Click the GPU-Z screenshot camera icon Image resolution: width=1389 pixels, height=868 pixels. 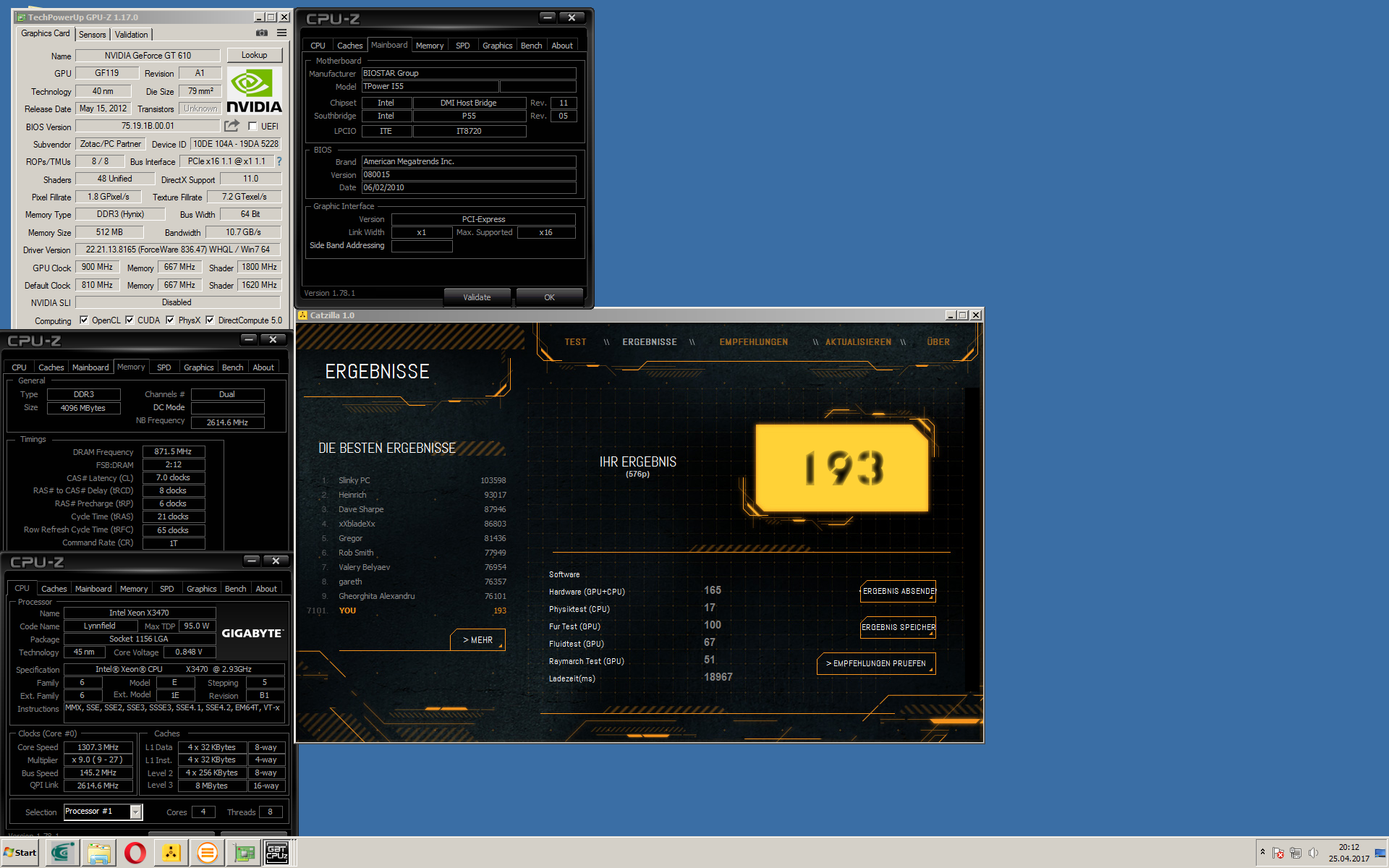pyautogui.click(x=262, y=33)
